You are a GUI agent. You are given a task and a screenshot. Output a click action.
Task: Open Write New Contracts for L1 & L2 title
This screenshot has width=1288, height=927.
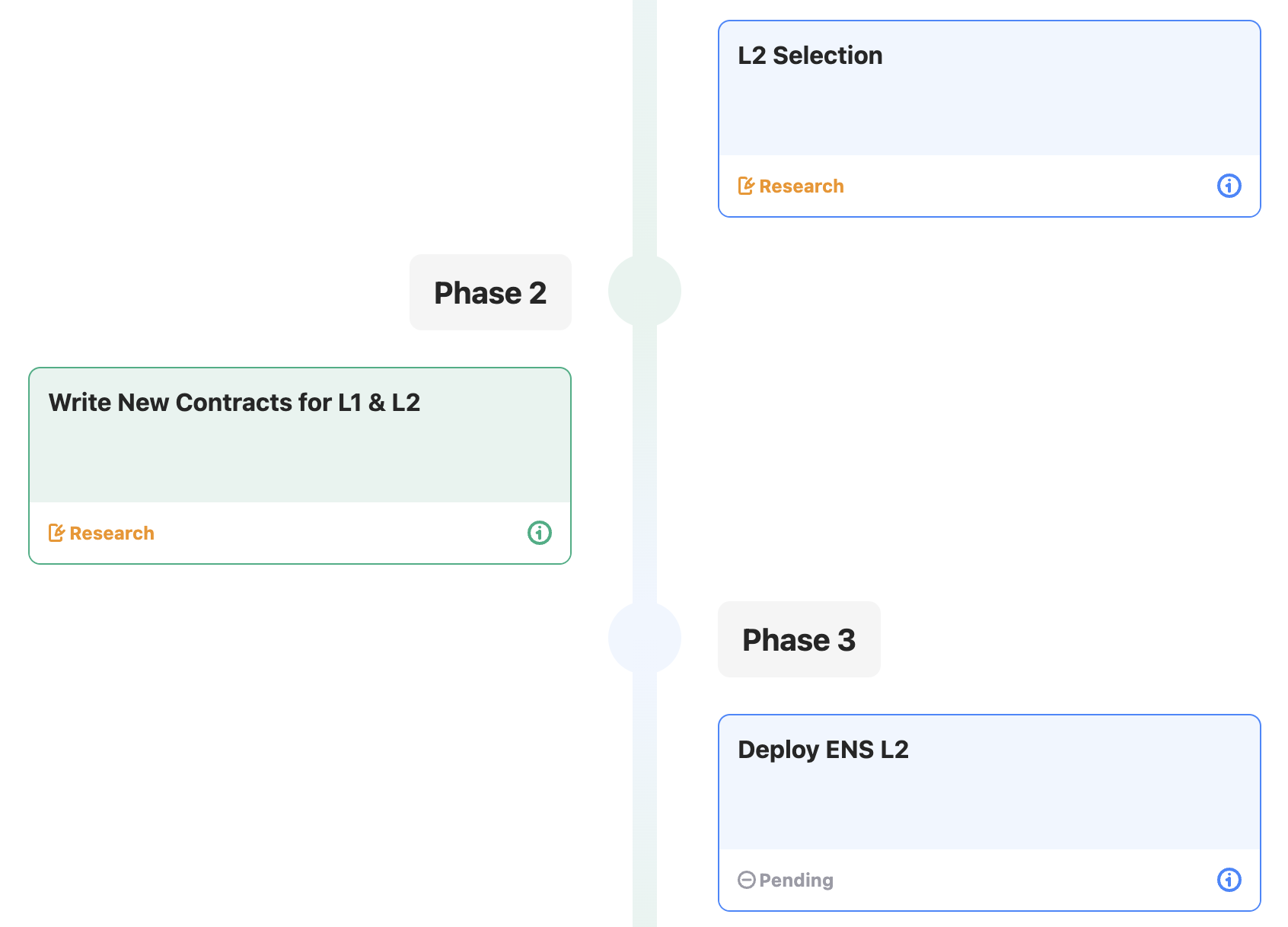pyautogui.click(x=234, y=403)
